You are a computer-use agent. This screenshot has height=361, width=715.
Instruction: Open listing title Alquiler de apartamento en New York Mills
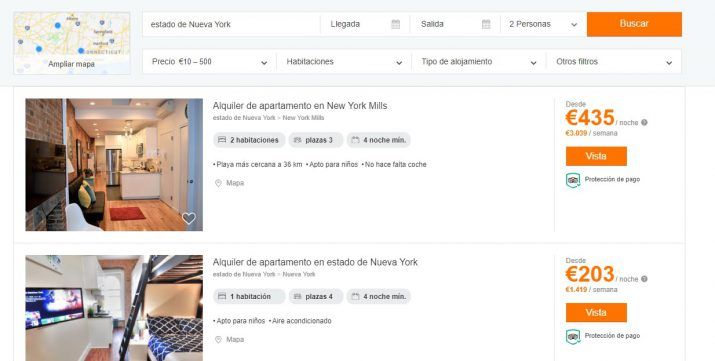coord(300,106)
